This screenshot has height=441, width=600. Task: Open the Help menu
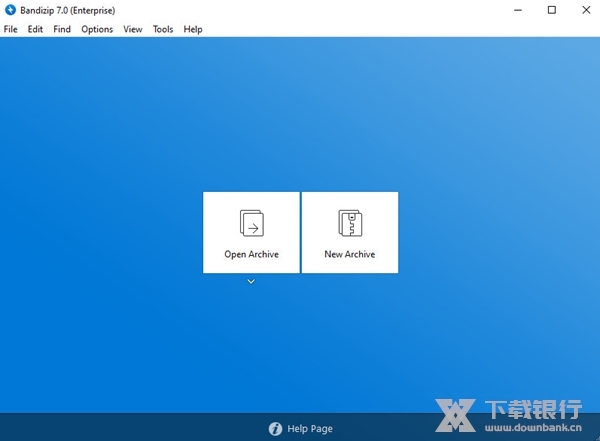click(193, 29)
